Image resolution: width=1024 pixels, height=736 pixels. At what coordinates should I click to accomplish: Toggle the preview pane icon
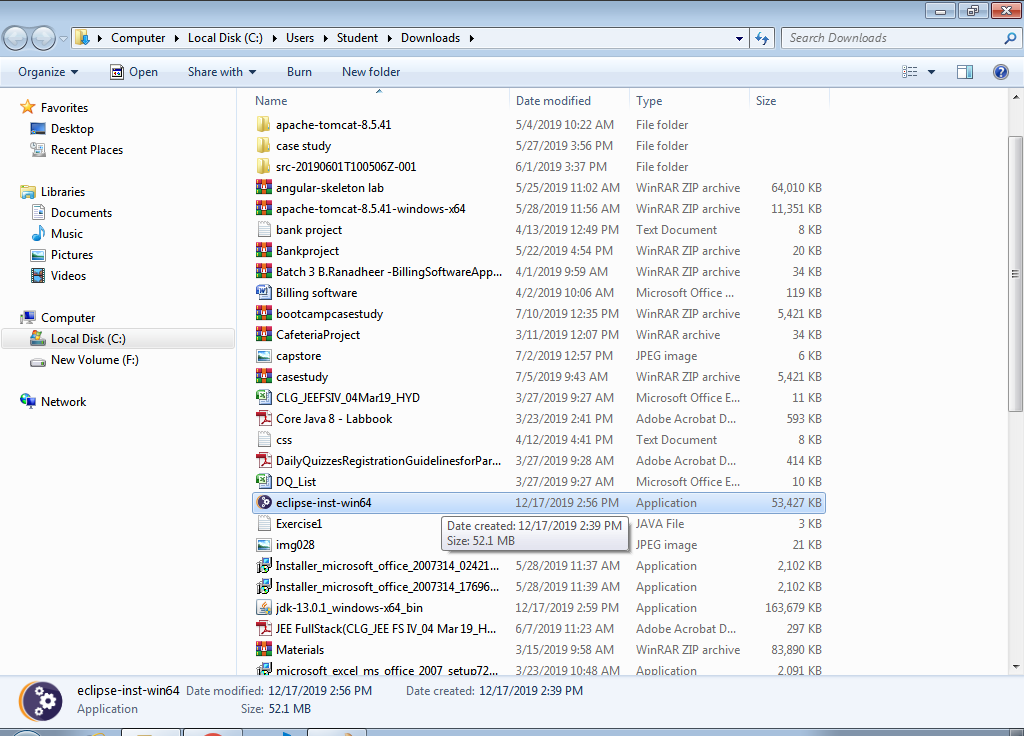pos(965,72)
